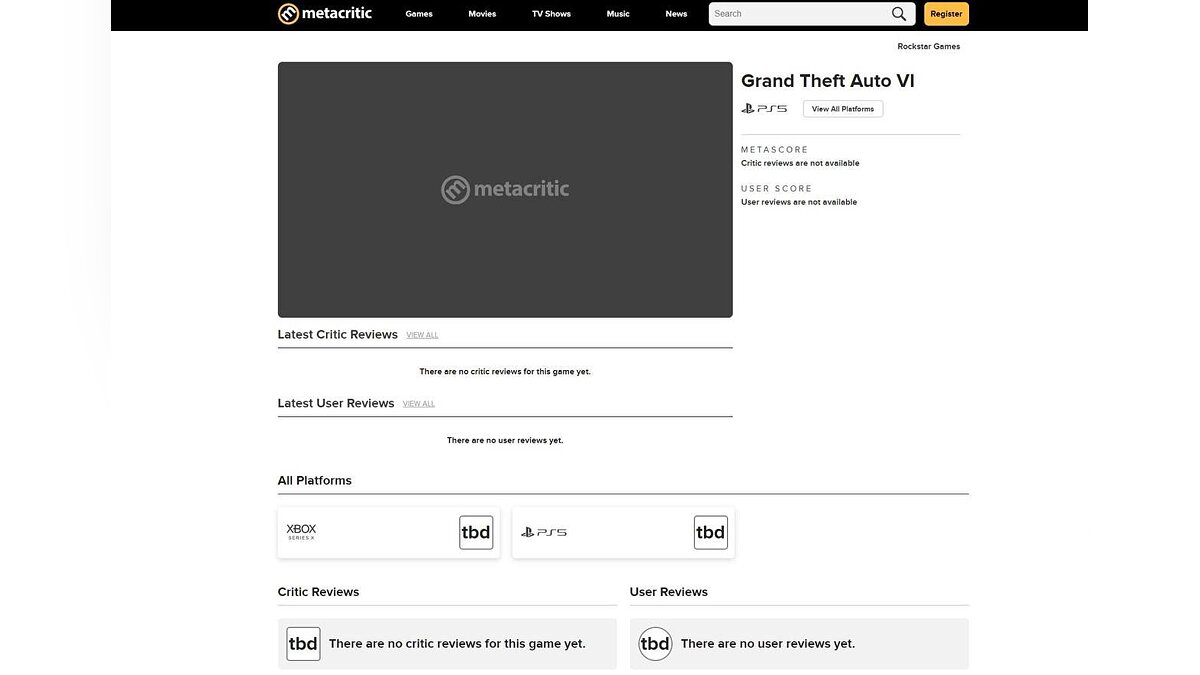Viewport: 1200px width, 675px height.
Task: Open the Movies section in the navigation bar
Action: pos(482,14)
